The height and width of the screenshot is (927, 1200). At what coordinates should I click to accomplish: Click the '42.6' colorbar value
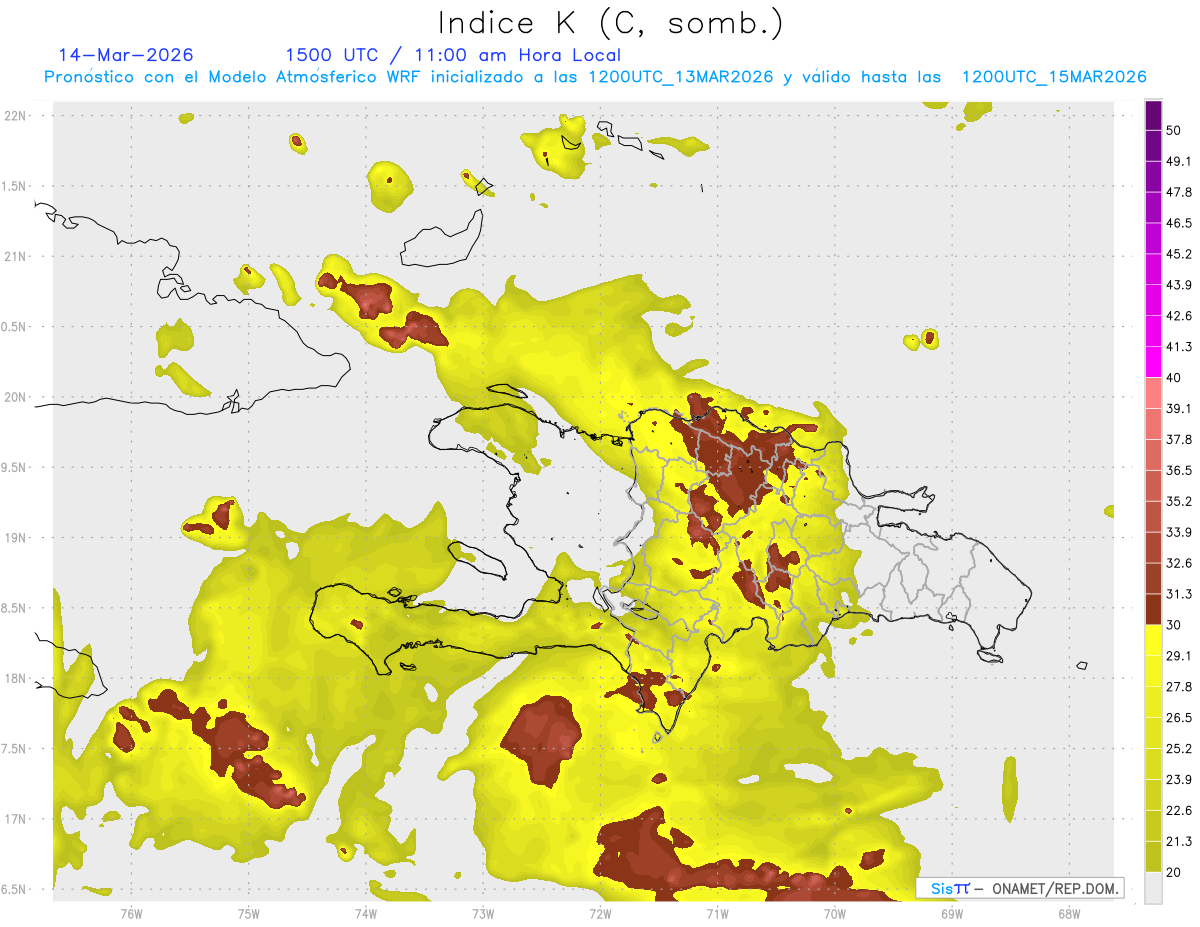coord(1179,316)
